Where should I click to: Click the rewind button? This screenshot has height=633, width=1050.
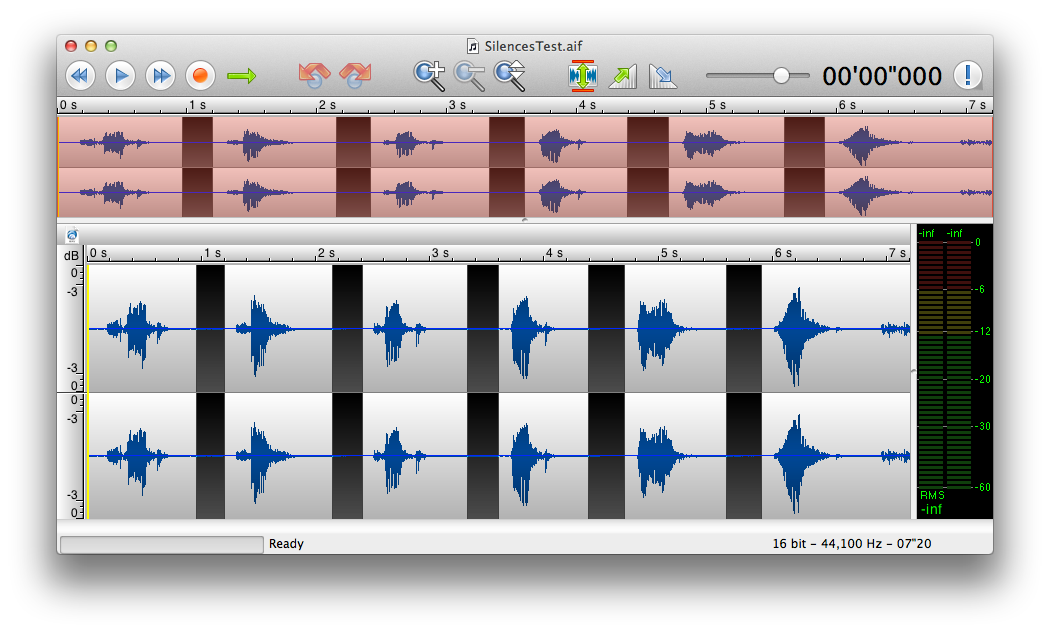tap(80, 75)
